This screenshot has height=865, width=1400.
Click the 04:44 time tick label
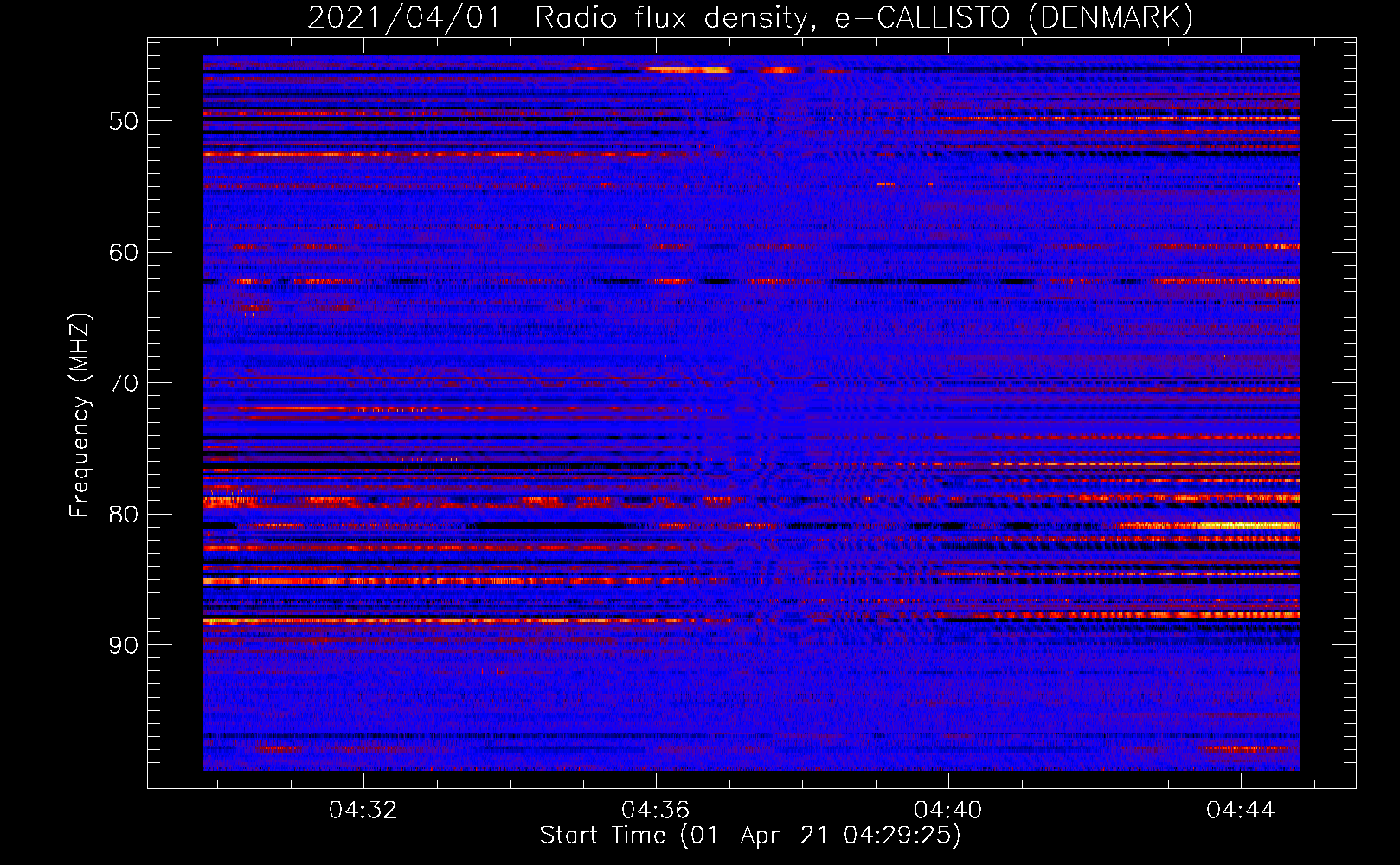[1241, 810]
